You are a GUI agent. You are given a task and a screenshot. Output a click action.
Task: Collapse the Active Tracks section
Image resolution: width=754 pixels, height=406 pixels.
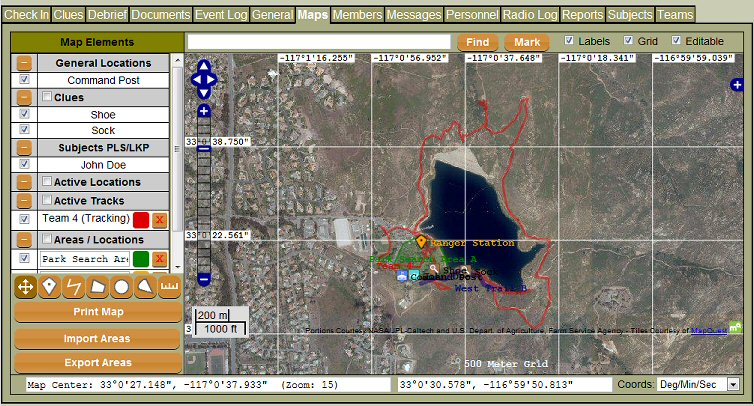click(24, 201)
